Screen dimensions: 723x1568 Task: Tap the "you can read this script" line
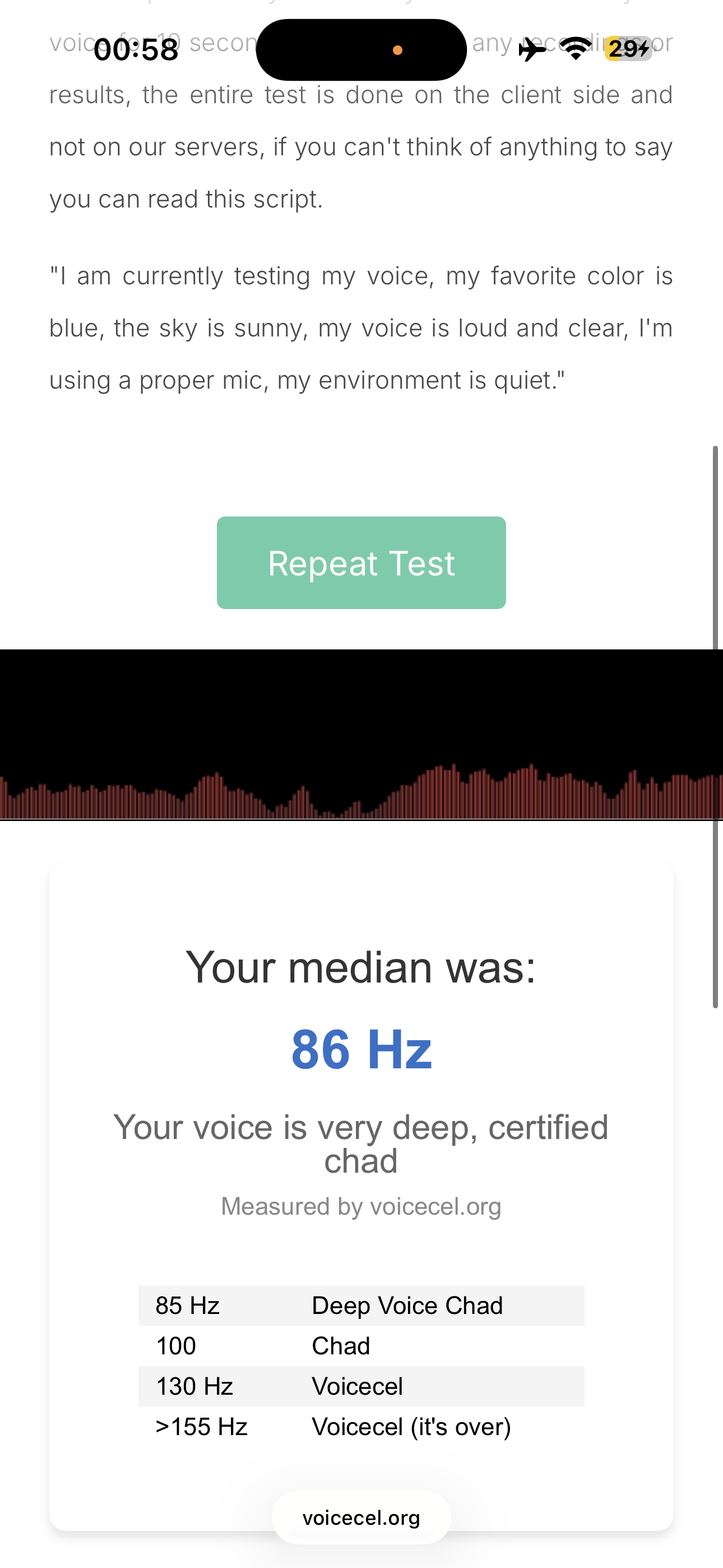(186, 199)
